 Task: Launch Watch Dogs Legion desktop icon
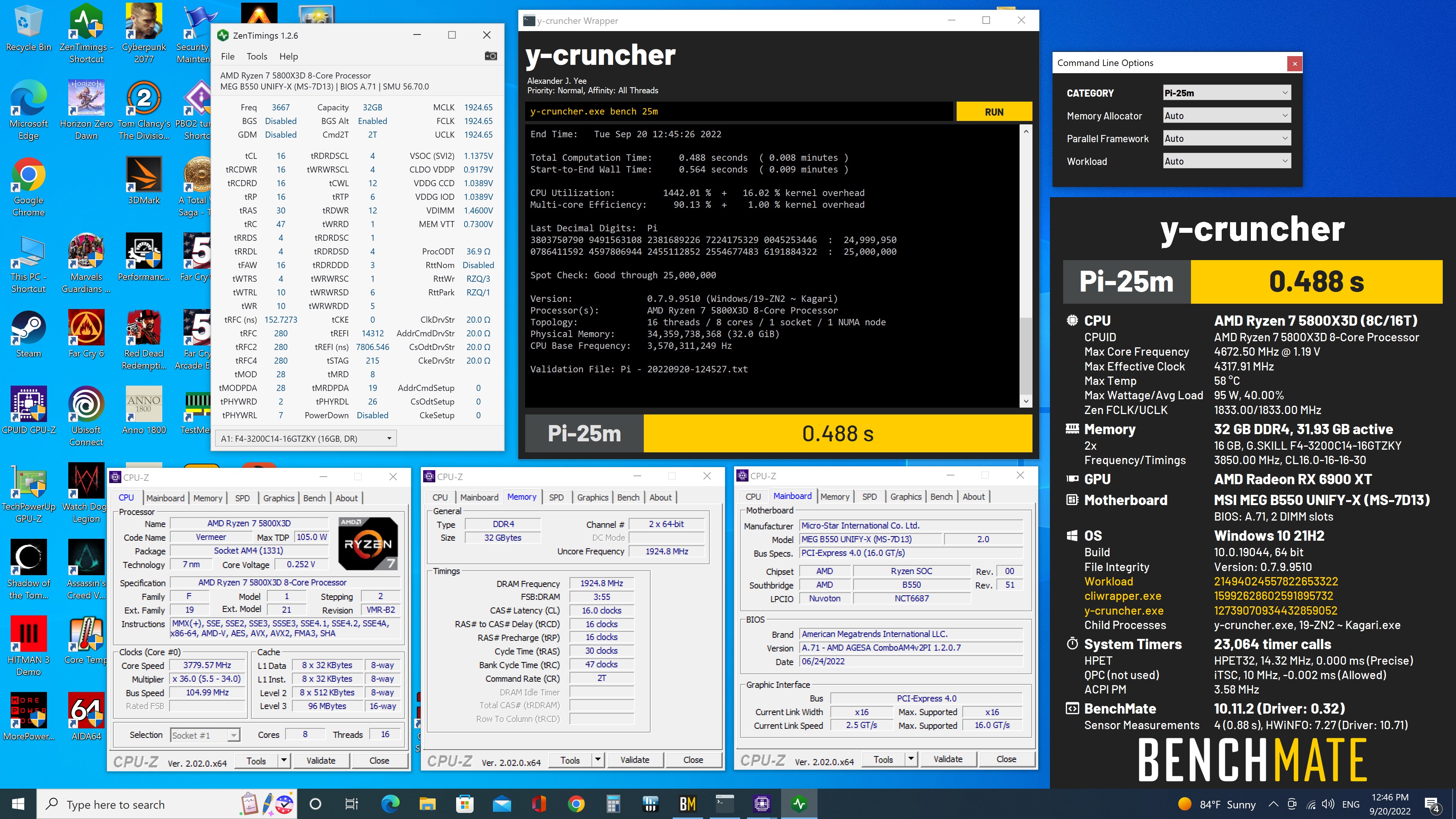pyautogui.click(x=86, y=493)
